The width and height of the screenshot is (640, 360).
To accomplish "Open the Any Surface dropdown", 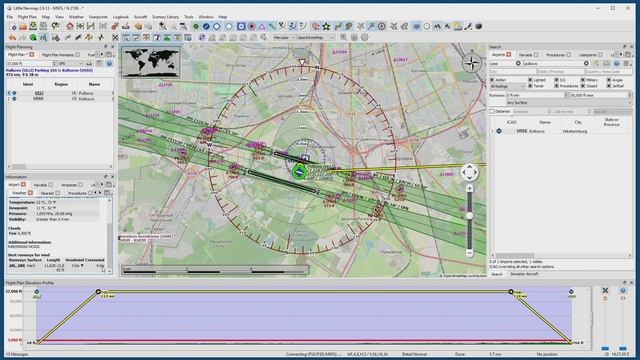I will (x=569, y=103).
